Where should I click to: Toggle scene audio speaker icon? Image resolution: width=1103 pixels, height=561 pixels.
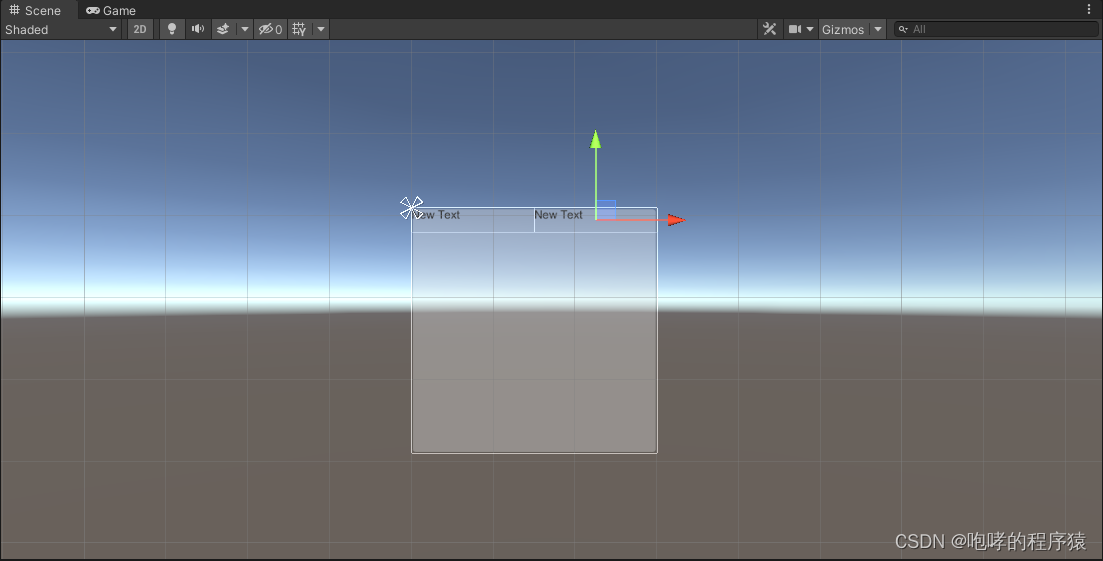198,29
